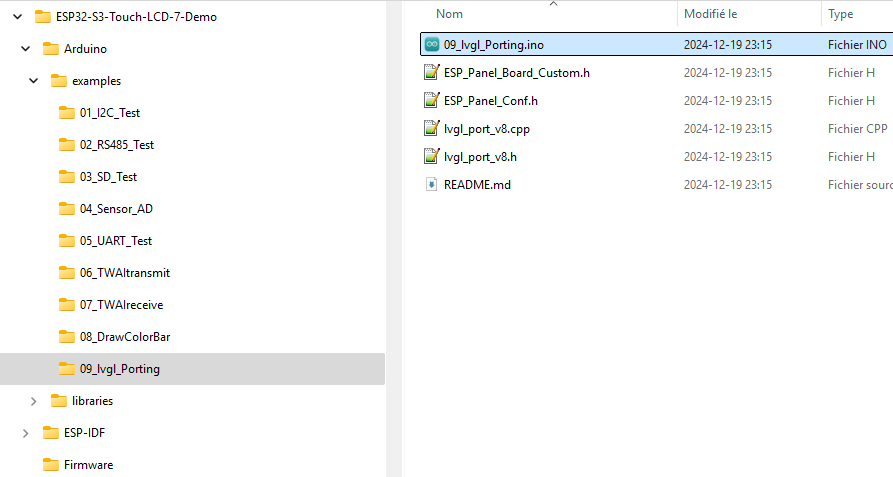This screenshot has height=477, width=893.
Task: Click the 09_lvgl_Porting folder icon in tree
Action: [67, 369]
